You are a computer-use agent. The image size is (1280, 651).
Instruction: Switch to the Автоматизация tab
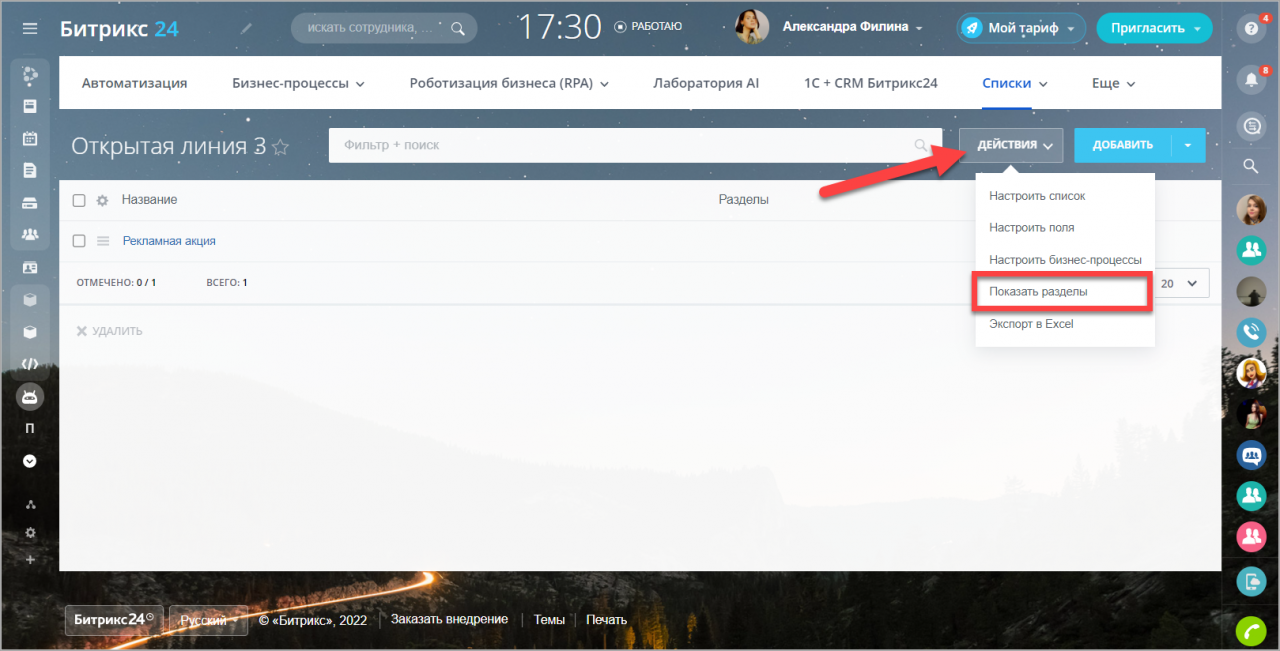click(x=134, y=83)
